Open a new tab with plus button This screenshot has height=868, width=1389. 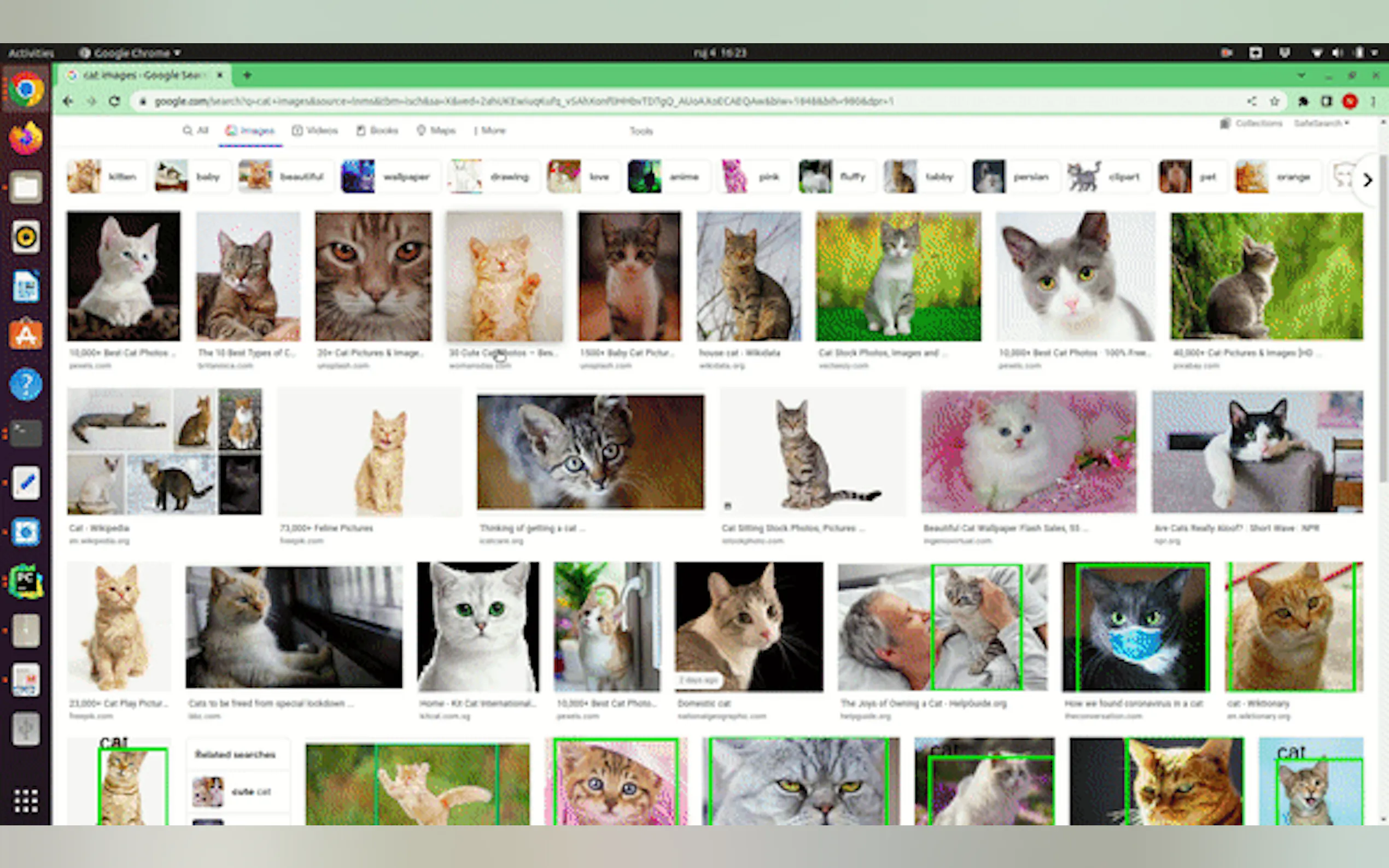pyautogui.click(x=248, y=75)
